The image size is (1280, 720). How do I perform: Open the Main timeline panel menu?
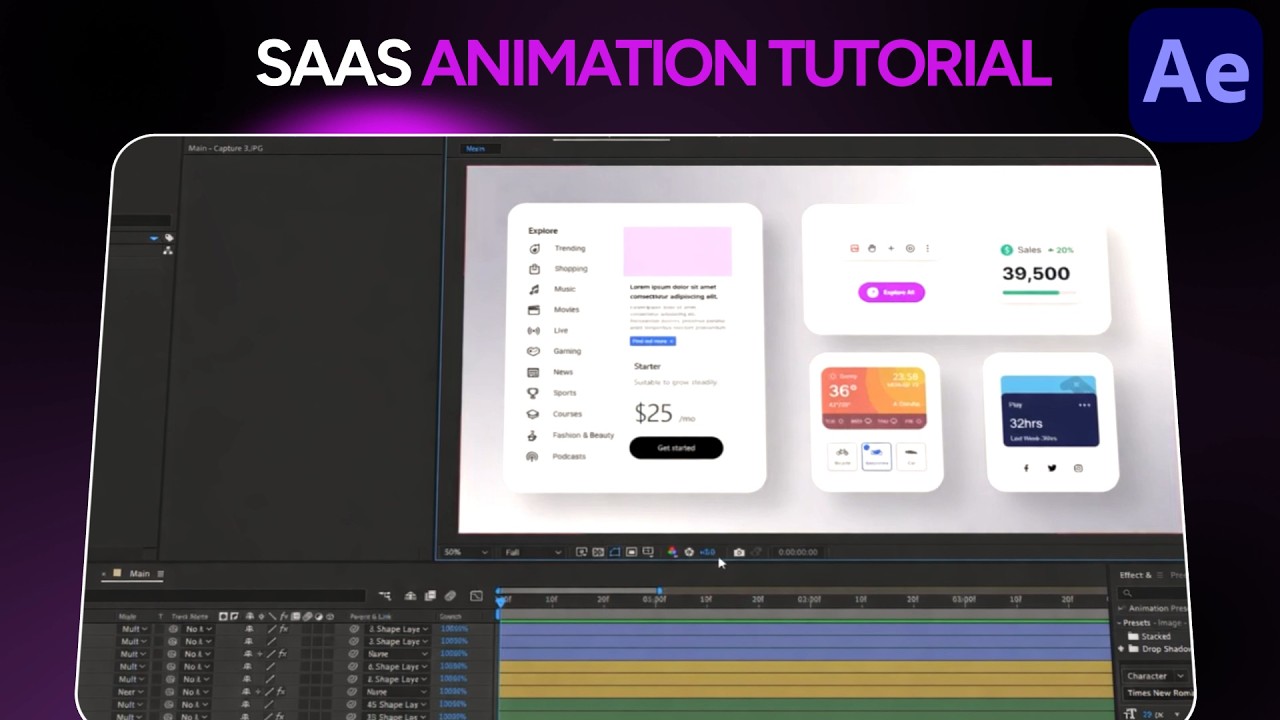[x=160, y=574]
